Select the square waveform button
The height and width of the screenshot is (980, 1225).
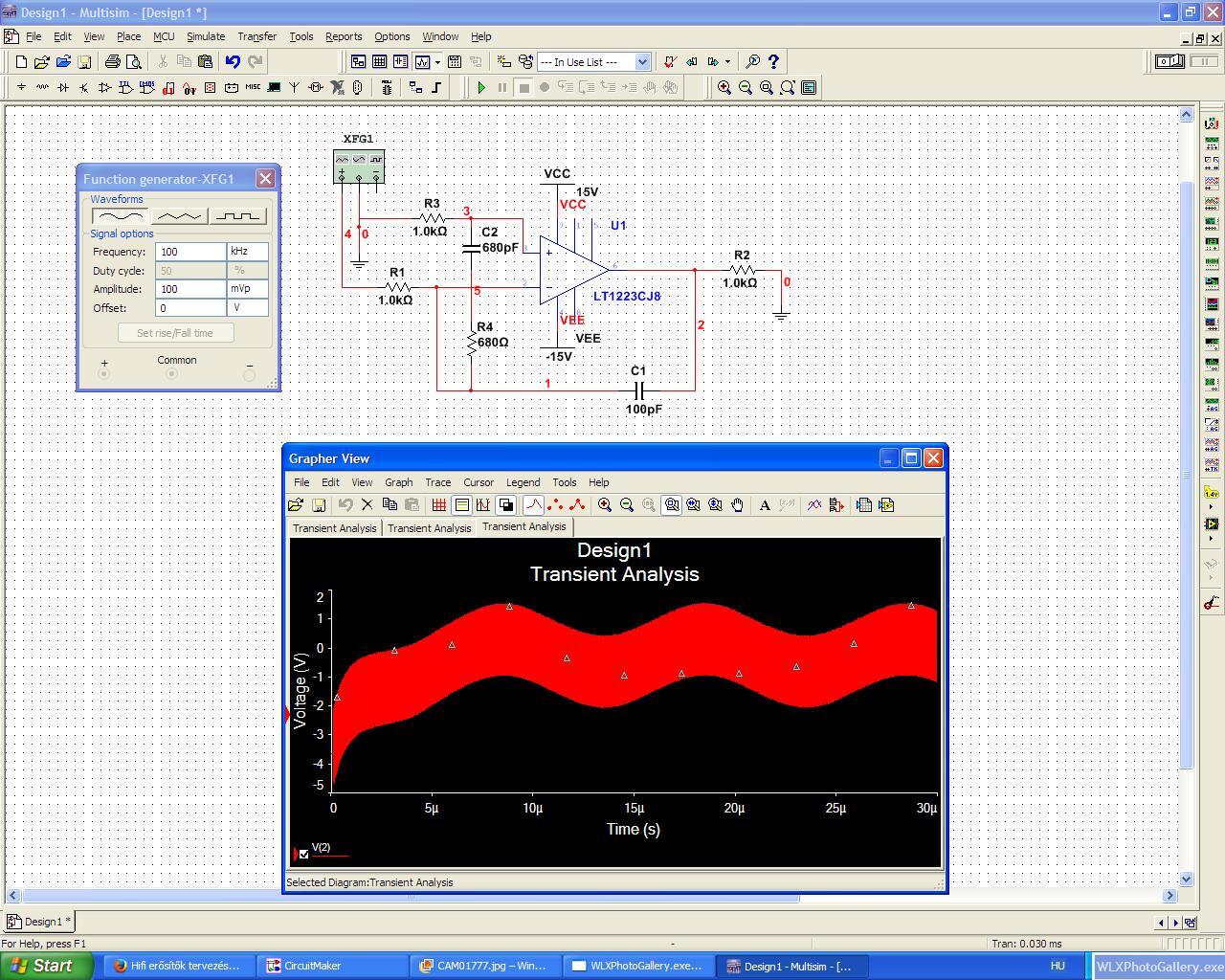237,215
